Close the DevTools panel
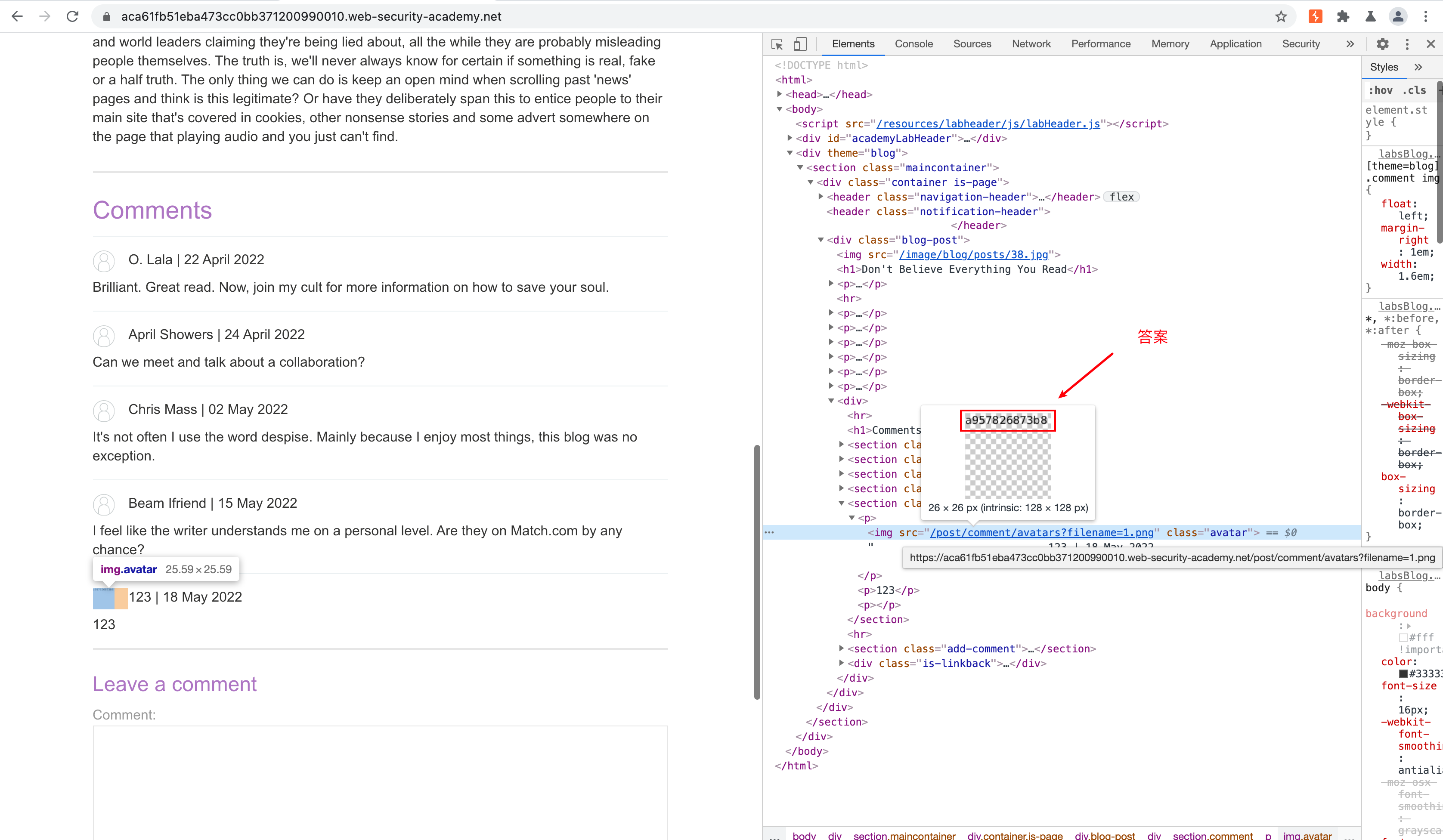1443x840 pixels. (1431, 44)
